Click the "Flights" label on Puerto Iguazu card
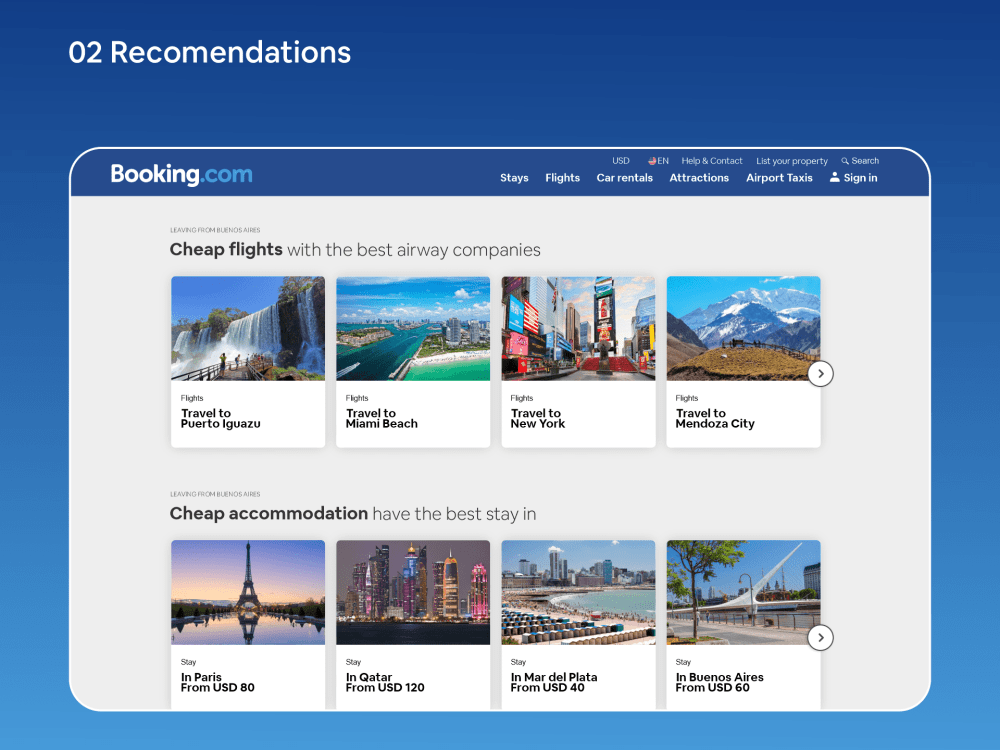 coord(192,398)
